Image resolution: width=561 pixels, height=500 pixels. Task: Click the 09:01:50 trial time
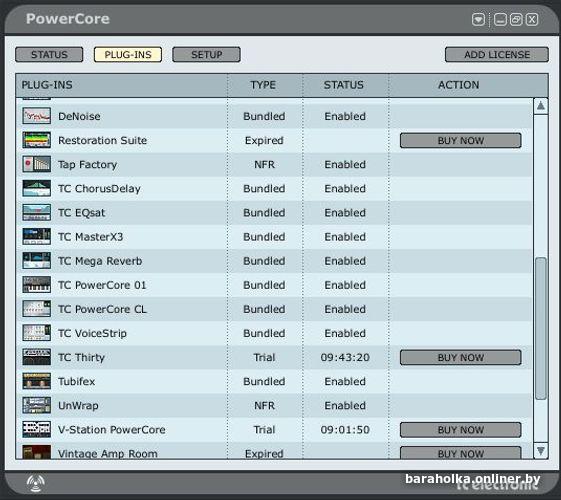point(345,430)
